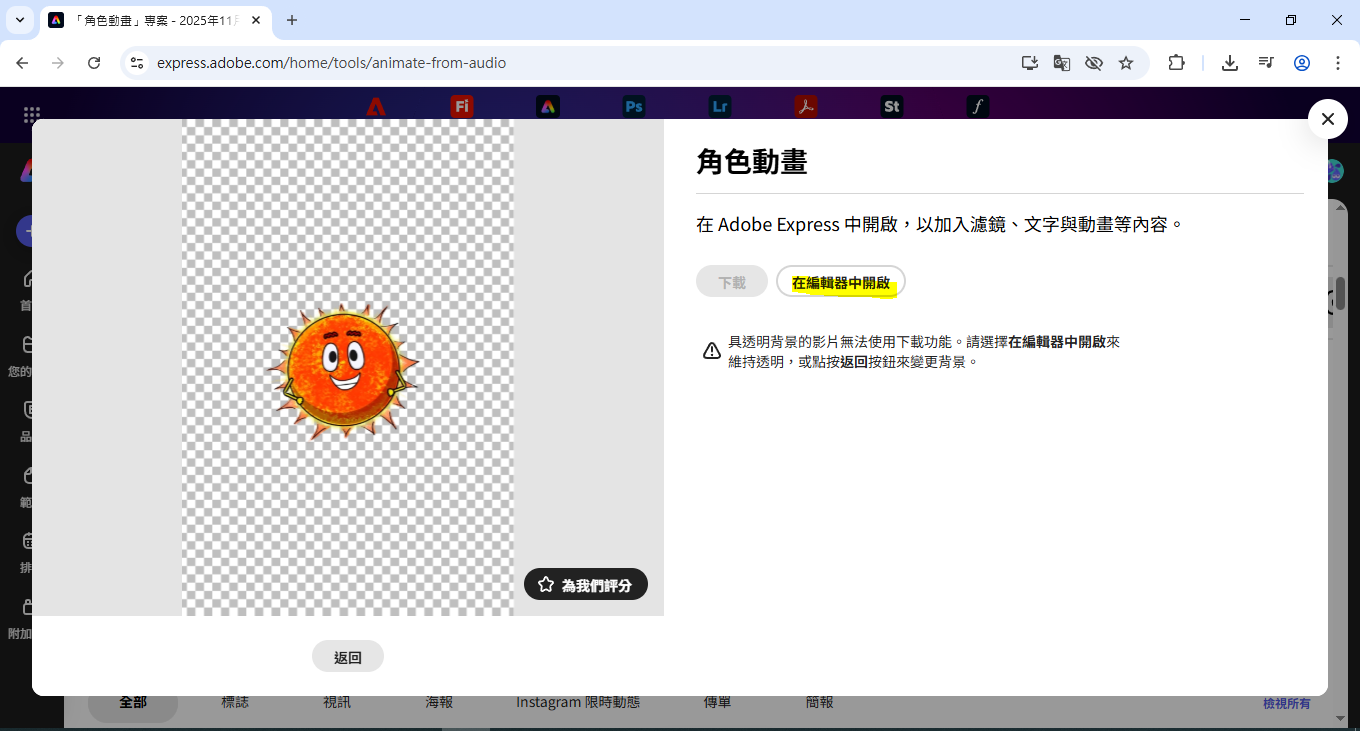The width and height of the screenshot is (1360, 731).
Task: Click the 為我們評分 star rating button
Action: [586, 585]
